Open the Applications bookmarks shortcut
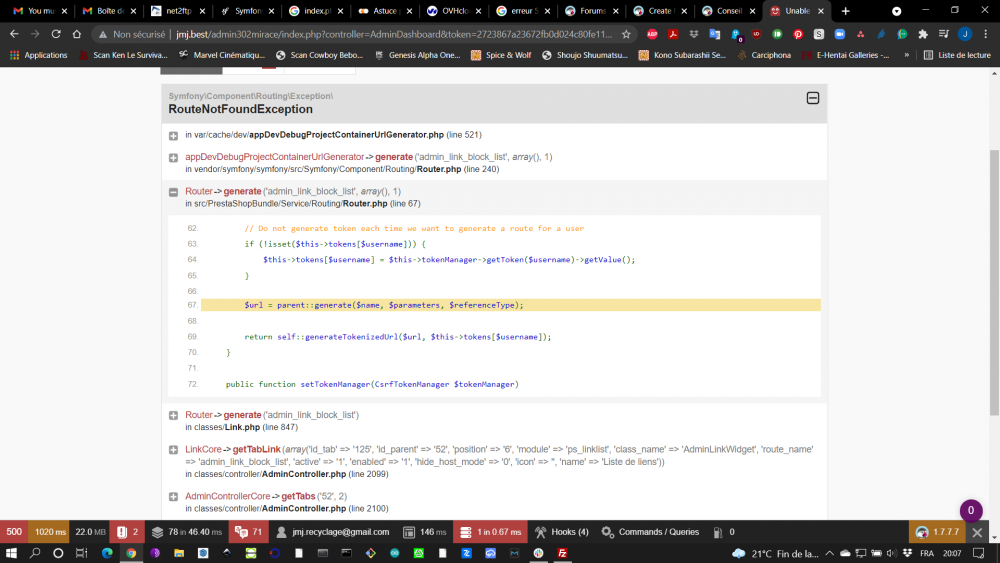This screenshot has width=1000, height=563. tap(39, 55)
